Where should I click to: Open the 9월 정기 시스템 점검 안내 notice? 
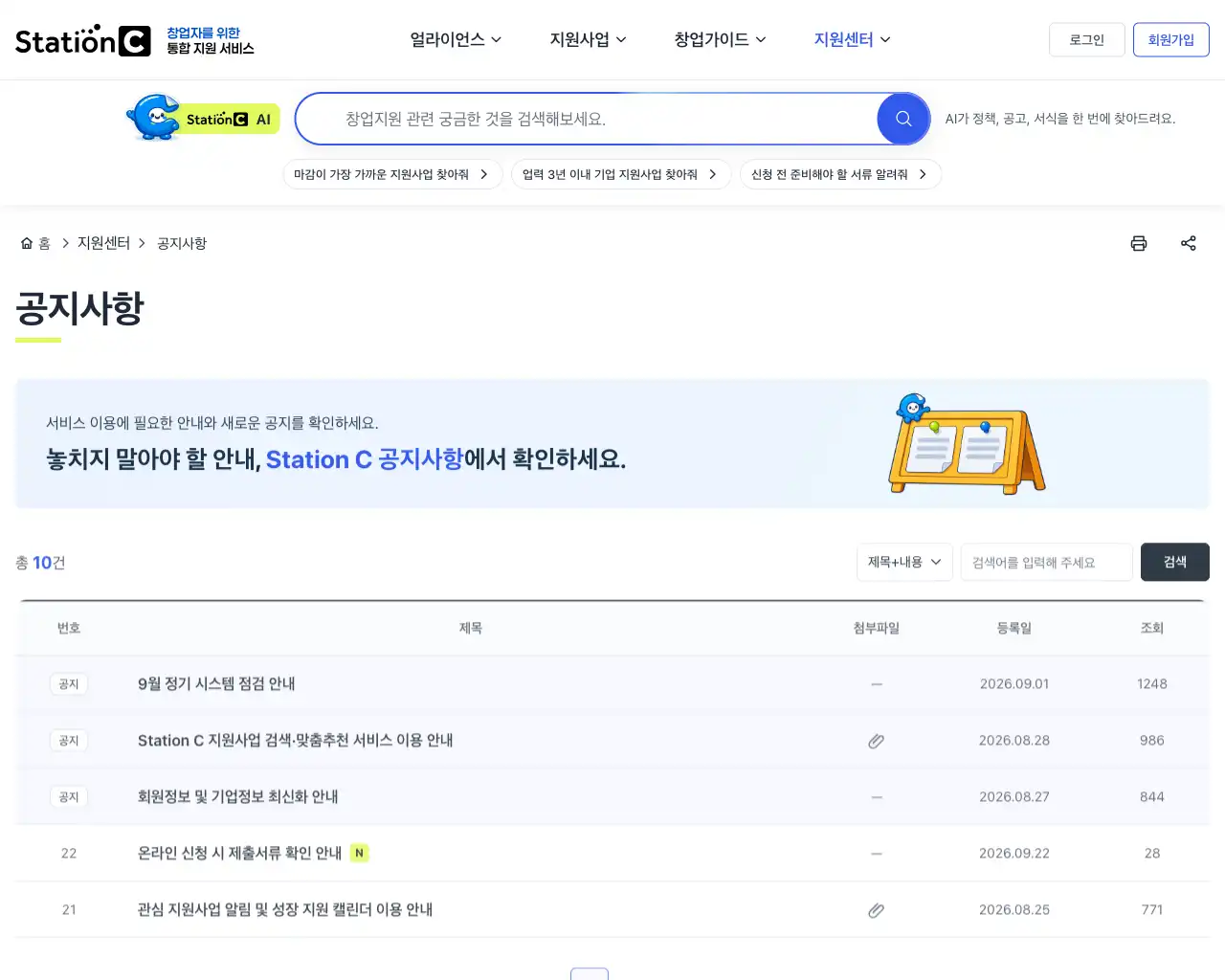216,684
